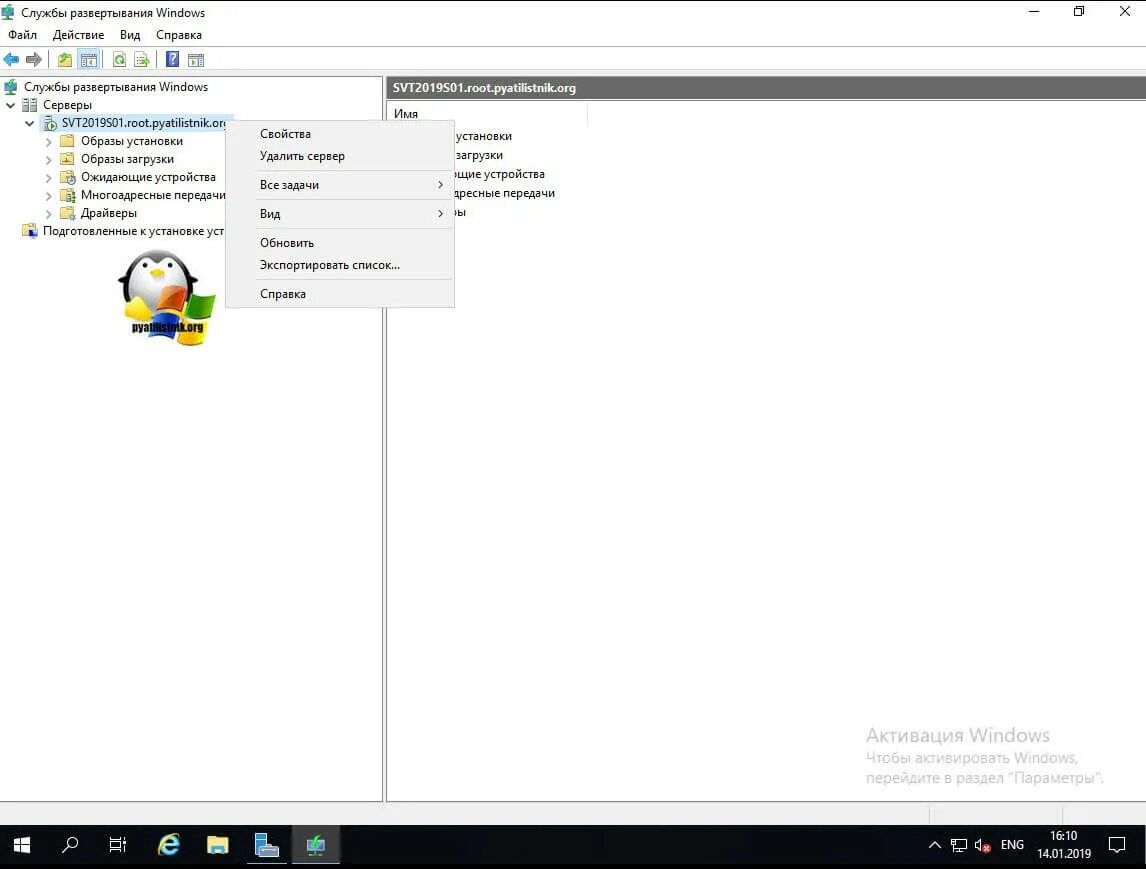
Task: Click the server icon beside SVT2019S01.root.pyatilistnik.org
Action: coord(50,122)
